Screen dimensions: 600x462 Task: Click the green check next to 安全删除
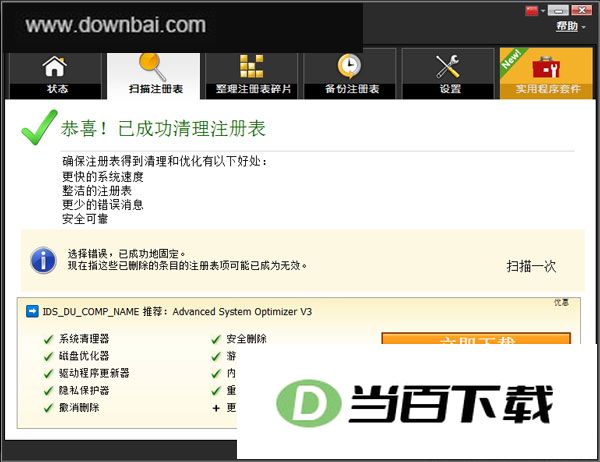click(x=216, y=339)
